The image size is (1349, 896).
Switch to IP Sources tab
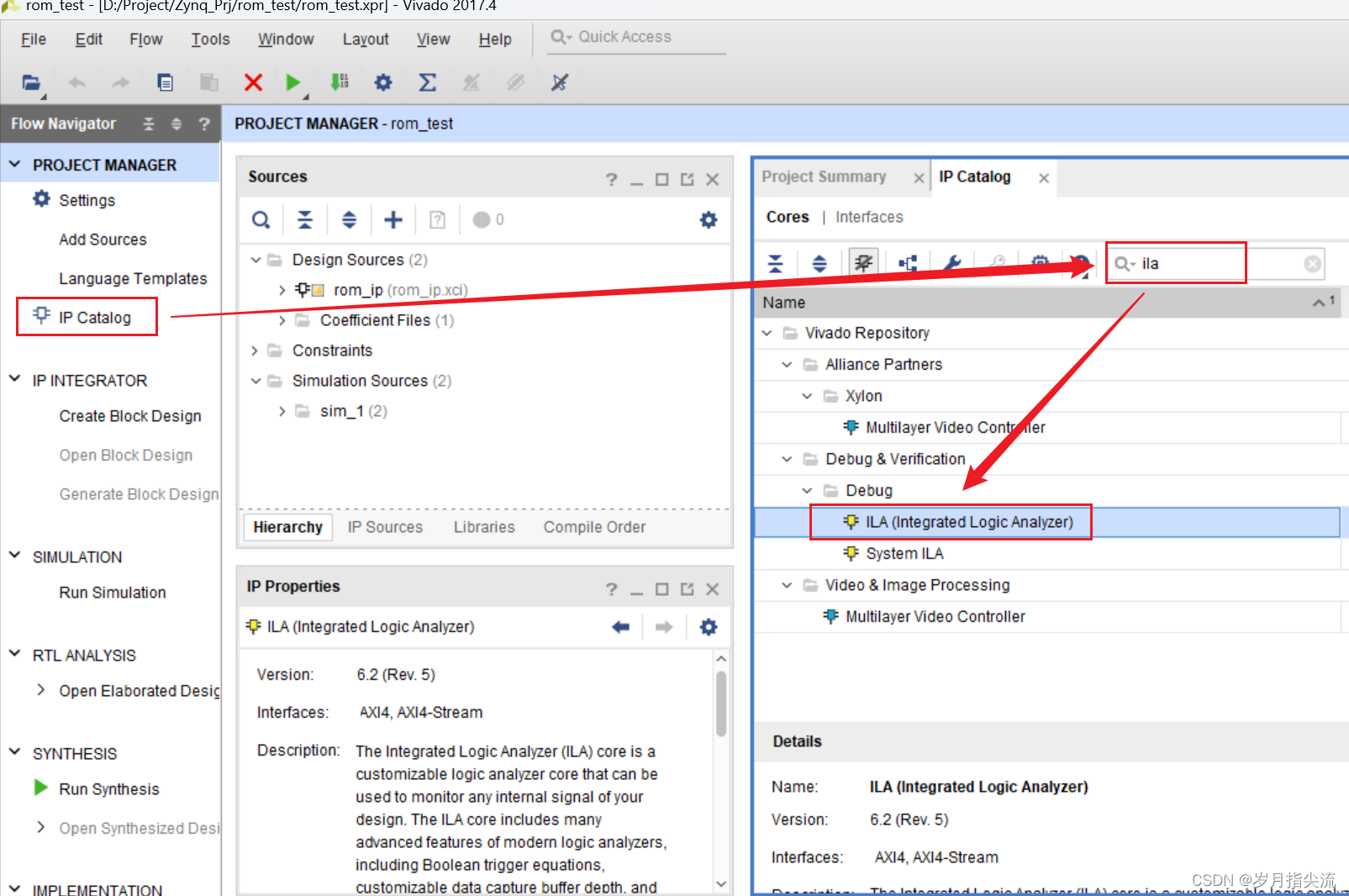(x=385, y=527)
